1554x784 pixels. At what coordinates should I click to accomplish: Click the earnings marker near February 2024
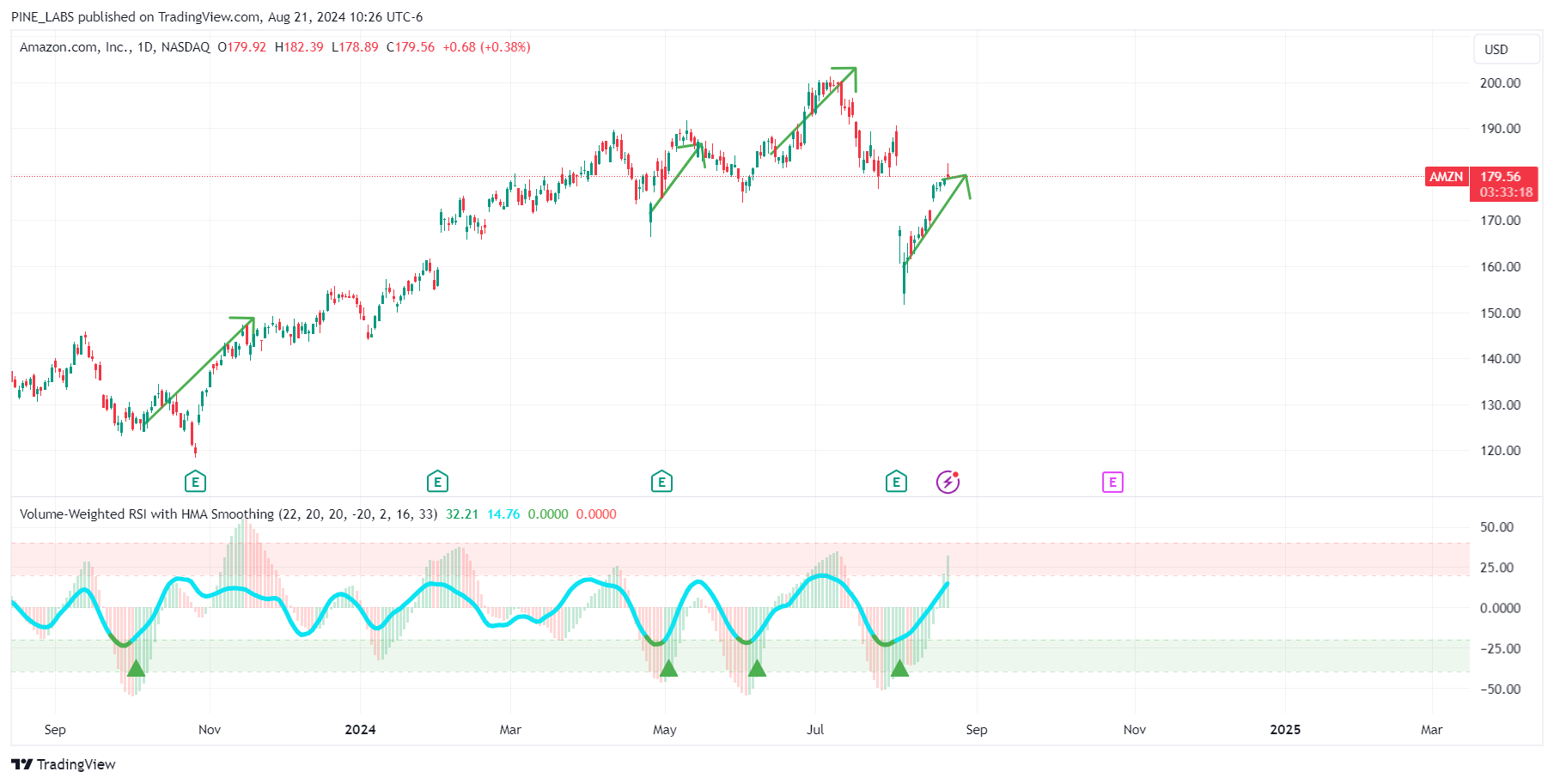pos(437,482)
